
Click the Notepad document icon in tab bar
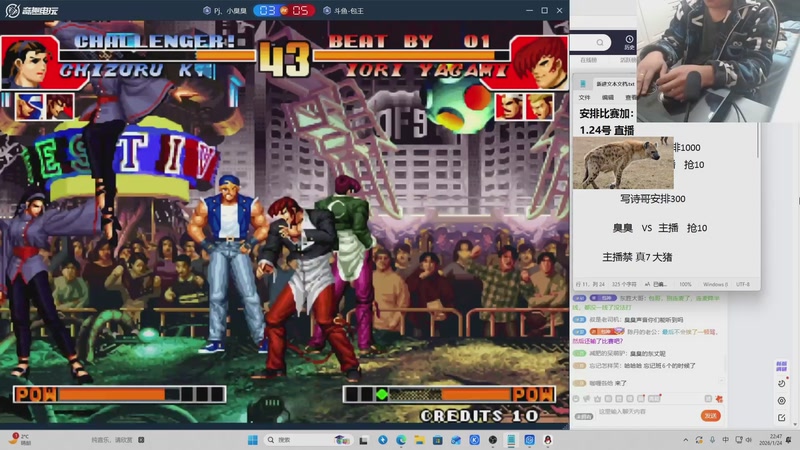(x=583, y=84)
